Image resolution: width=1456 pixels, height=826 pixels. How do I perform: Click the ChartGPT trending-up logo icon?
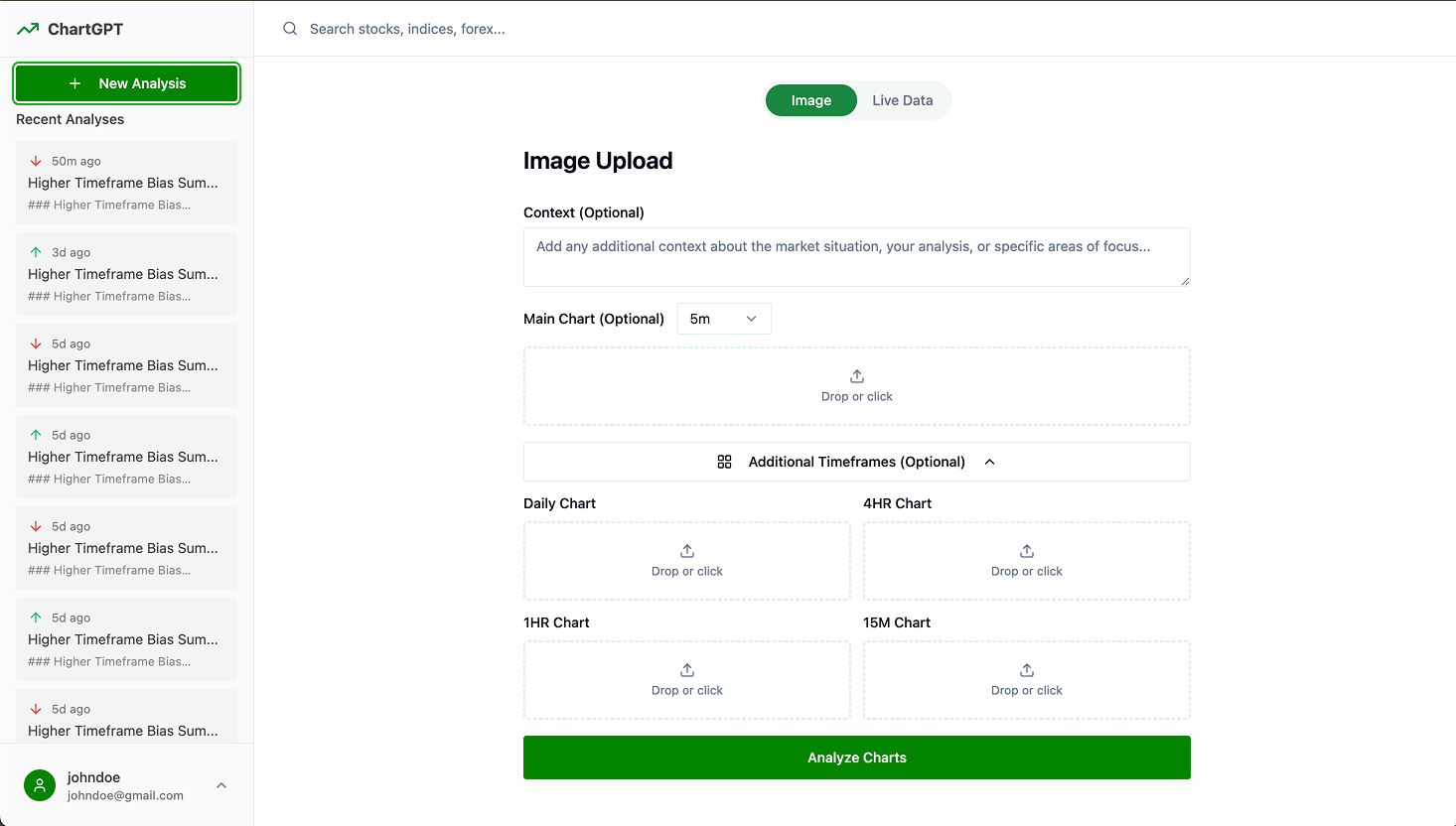28,29
